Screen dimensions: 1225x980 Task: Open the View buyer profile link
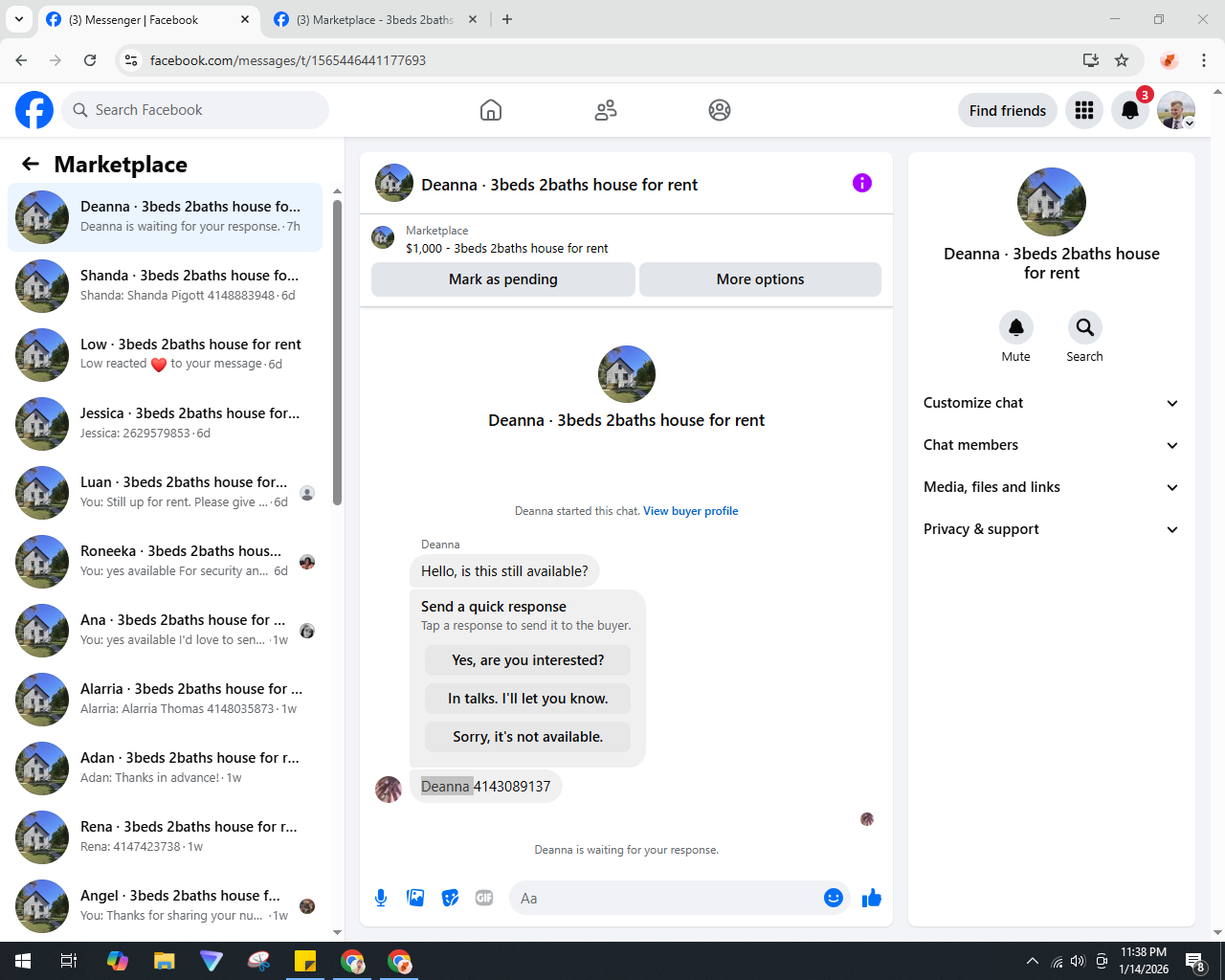point(691,511)
